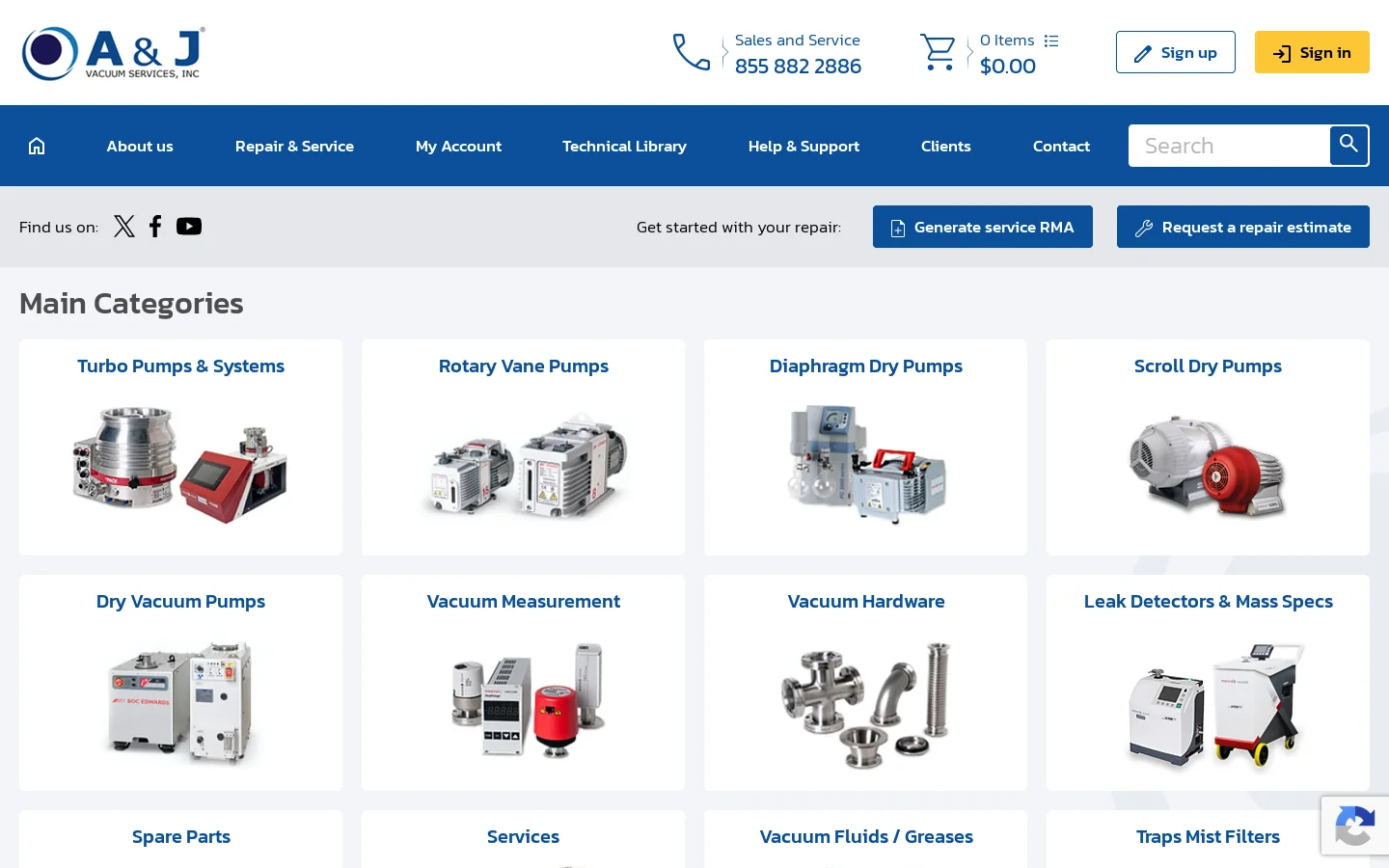1389x868 pixels.
Task: Open Spare Parts category link
Action: 180,837
